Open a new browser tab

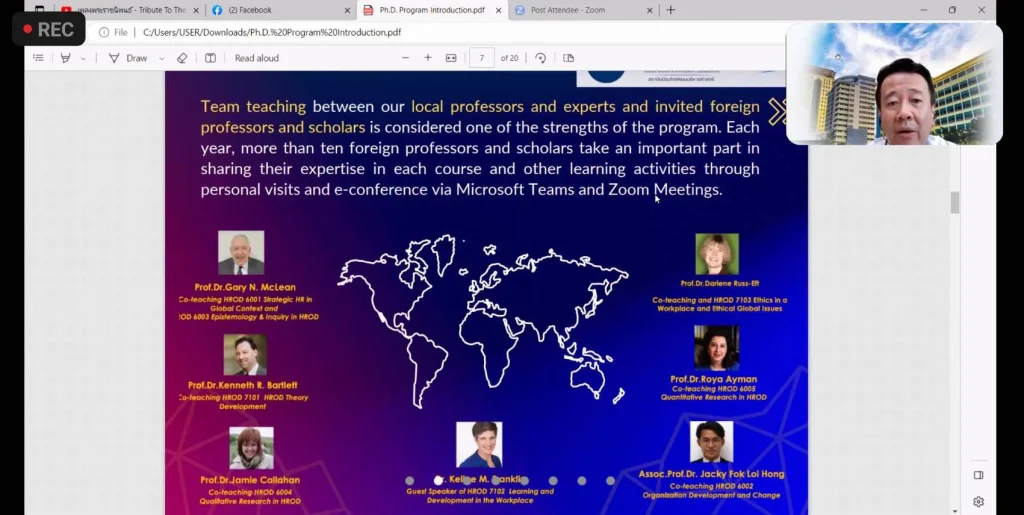670,10
